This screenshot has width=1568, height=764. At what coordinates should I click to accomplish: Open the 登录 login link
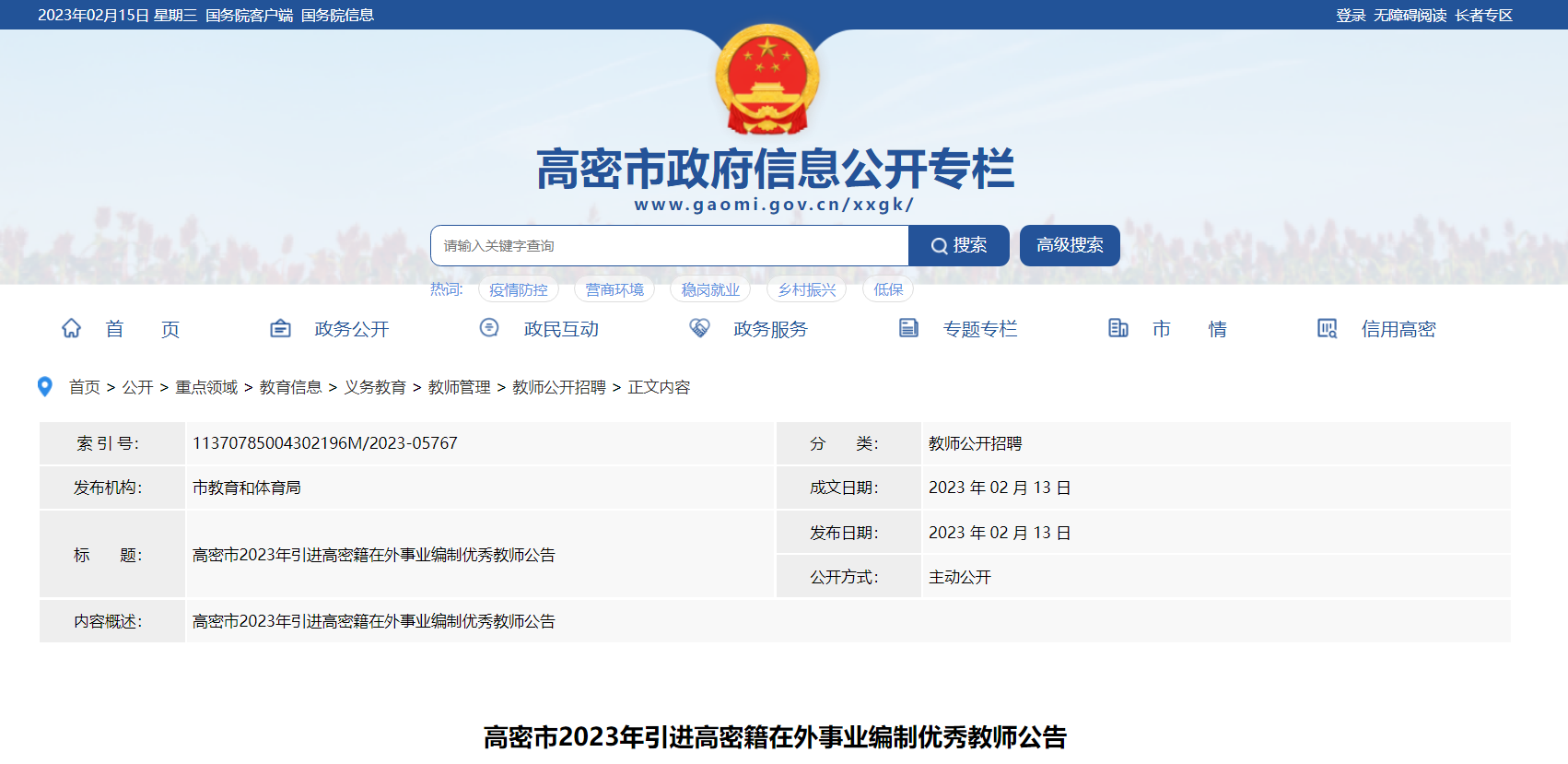click(1351, 16)
